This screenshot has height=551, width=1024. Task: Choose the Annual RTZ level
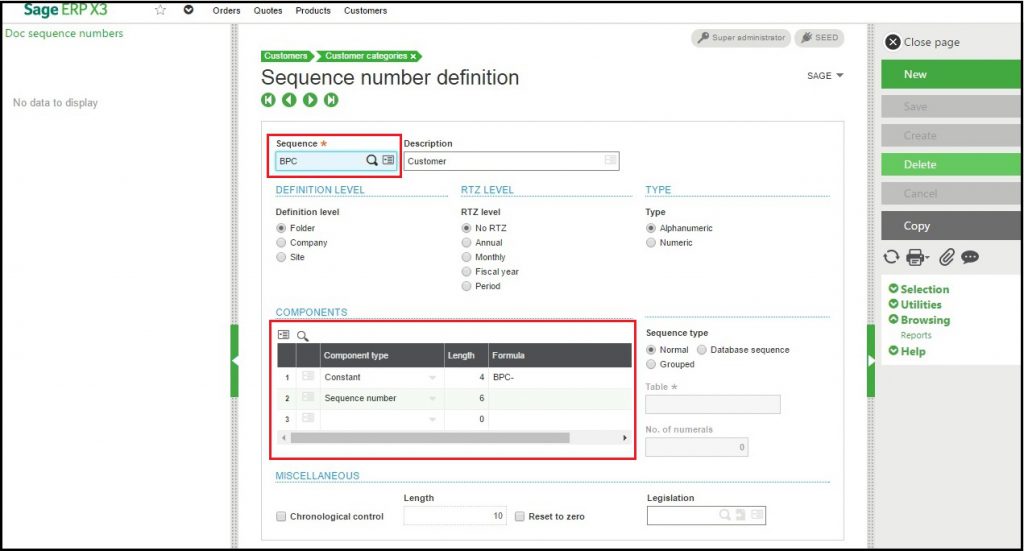467,243
